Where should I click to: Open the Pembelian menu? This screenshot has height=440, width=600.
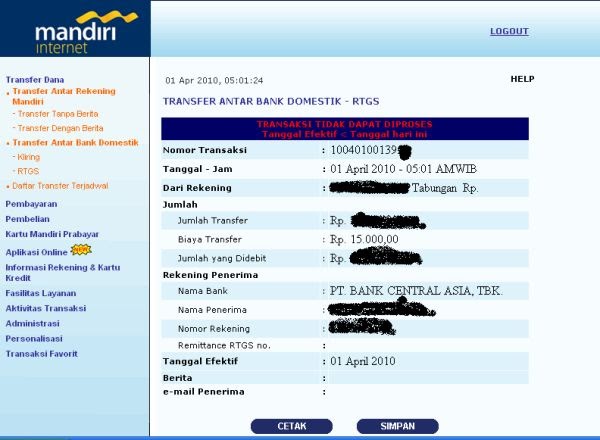[x=28, y=219]
